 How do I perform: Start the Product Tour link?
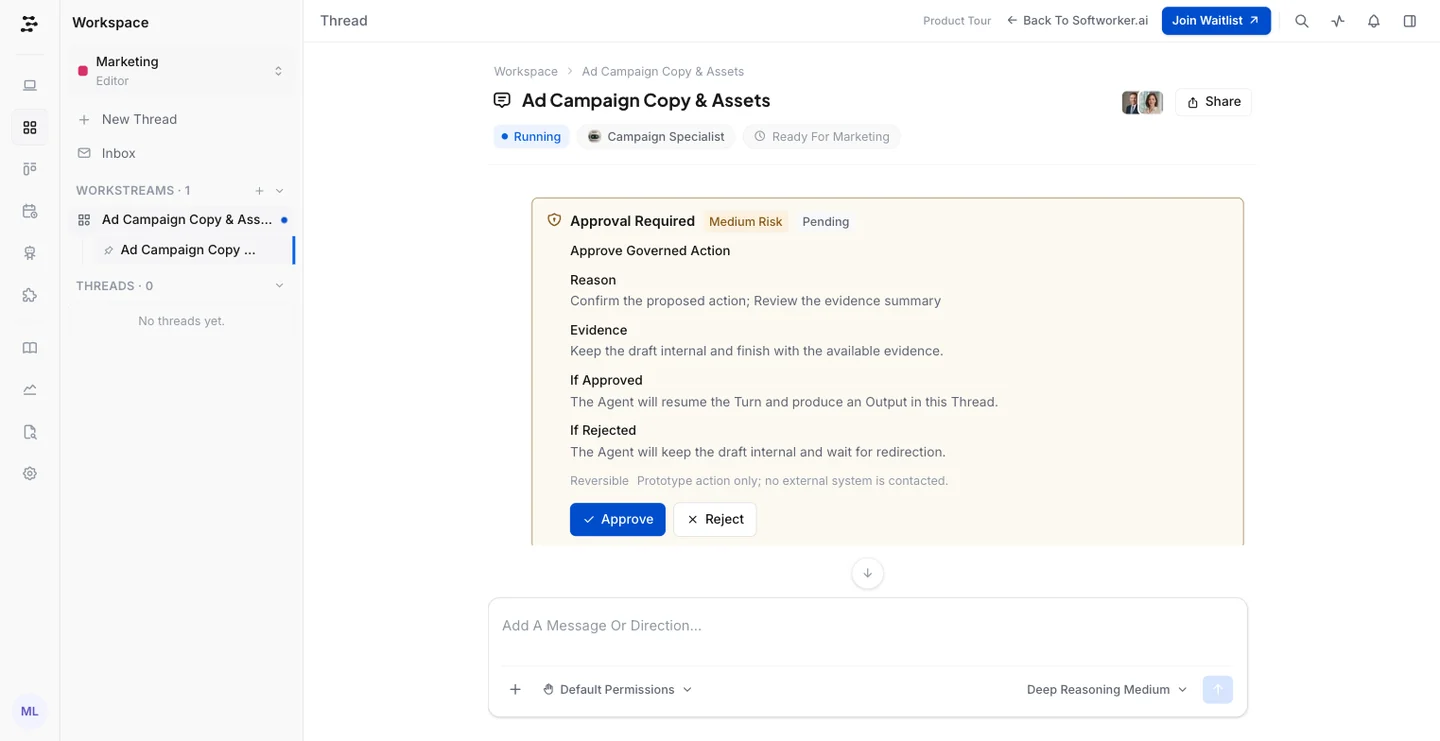pyautogui.click(x=957, y=21)
